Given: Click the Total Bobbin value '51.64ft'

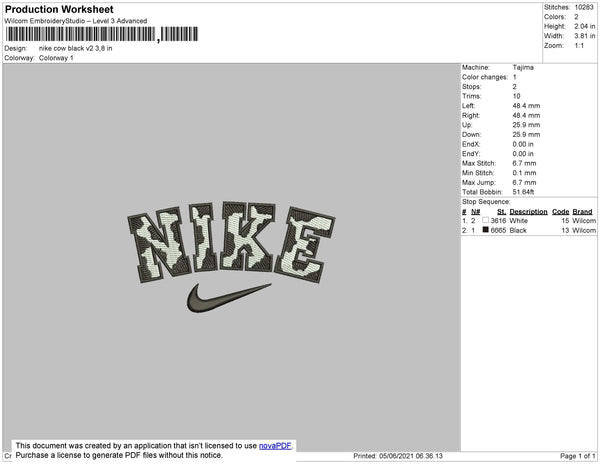Looking at the screenshot, I should pos(523,192).
